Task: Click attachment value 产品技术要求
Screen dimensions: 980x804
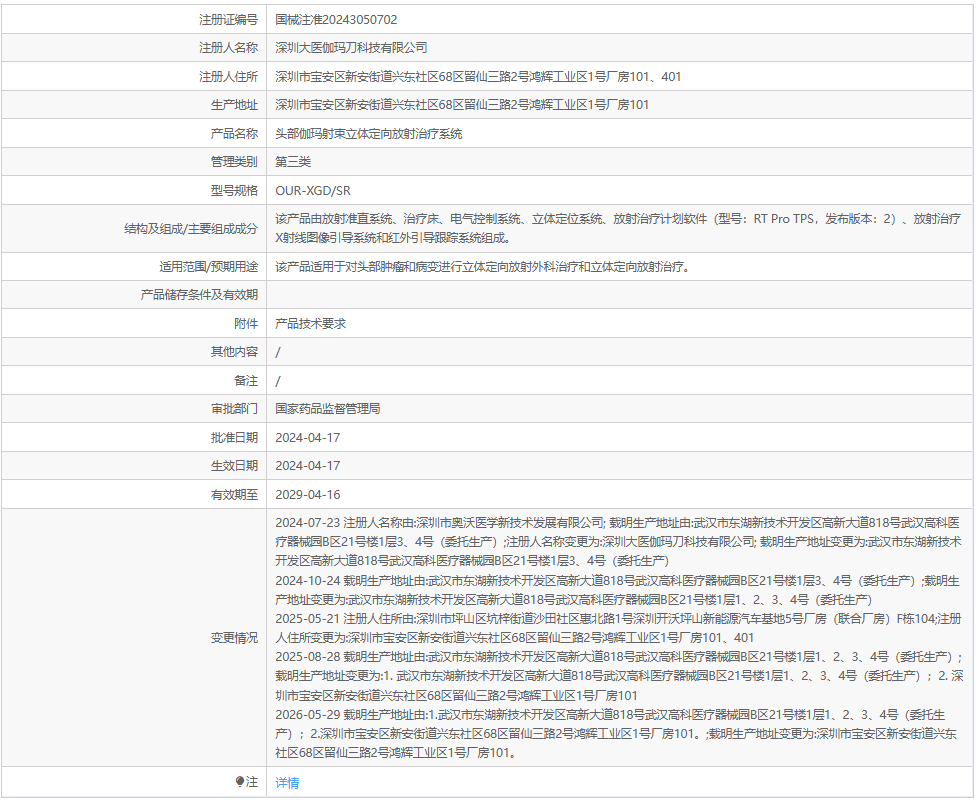Action: coord(310,323)
